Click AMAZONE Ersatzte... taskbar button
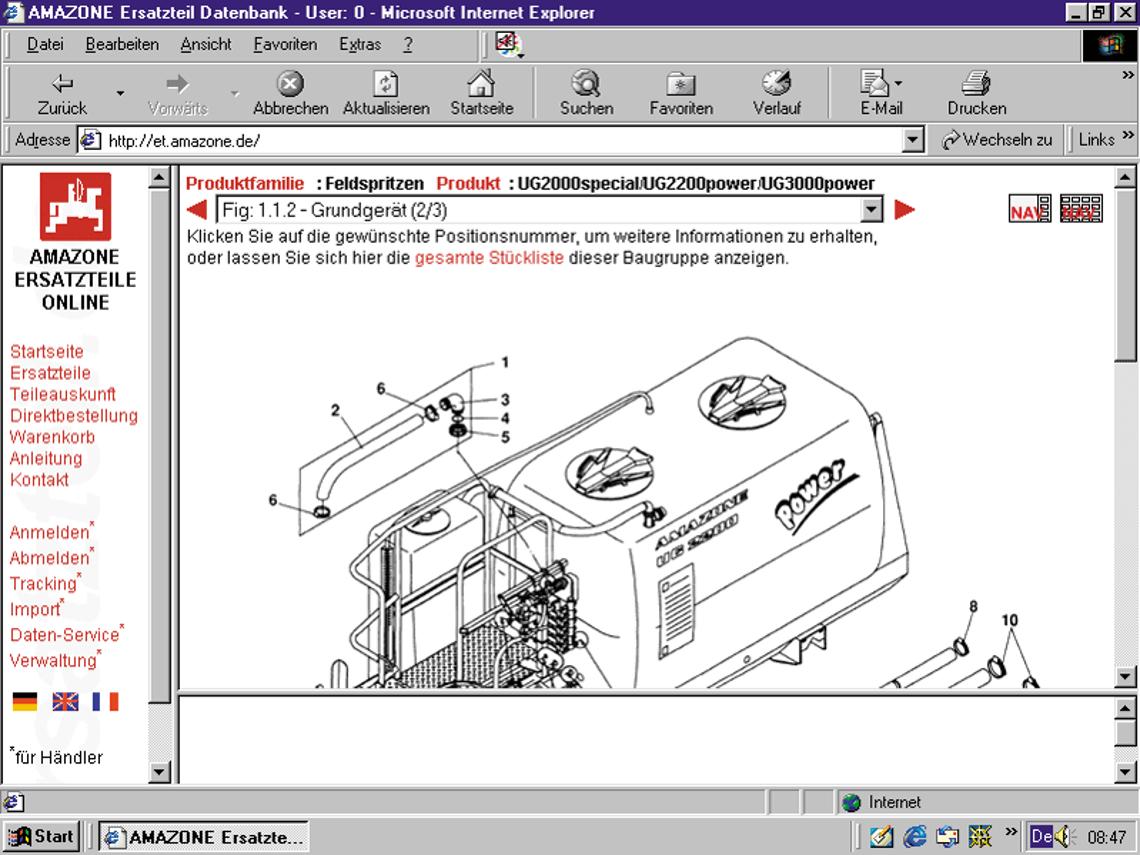The width and height of the screenshot is (1140, 855). coord(204,838)
